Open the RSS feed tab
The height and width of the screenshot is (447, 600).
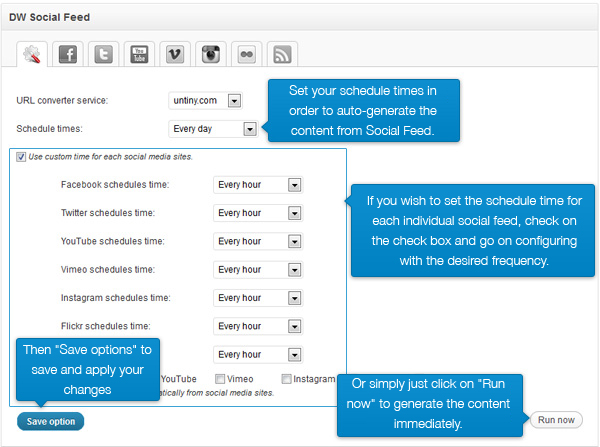coord(282,54)
